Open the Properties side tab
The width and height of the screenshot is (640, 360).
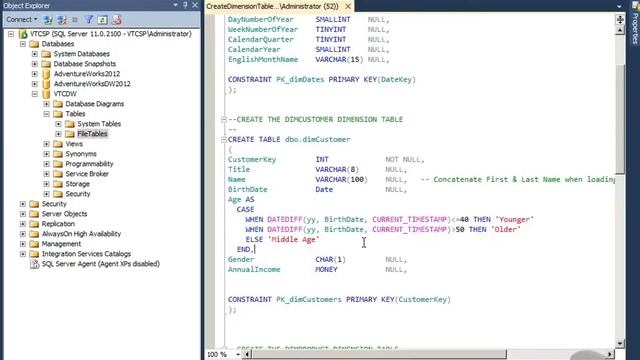(635, 23)
